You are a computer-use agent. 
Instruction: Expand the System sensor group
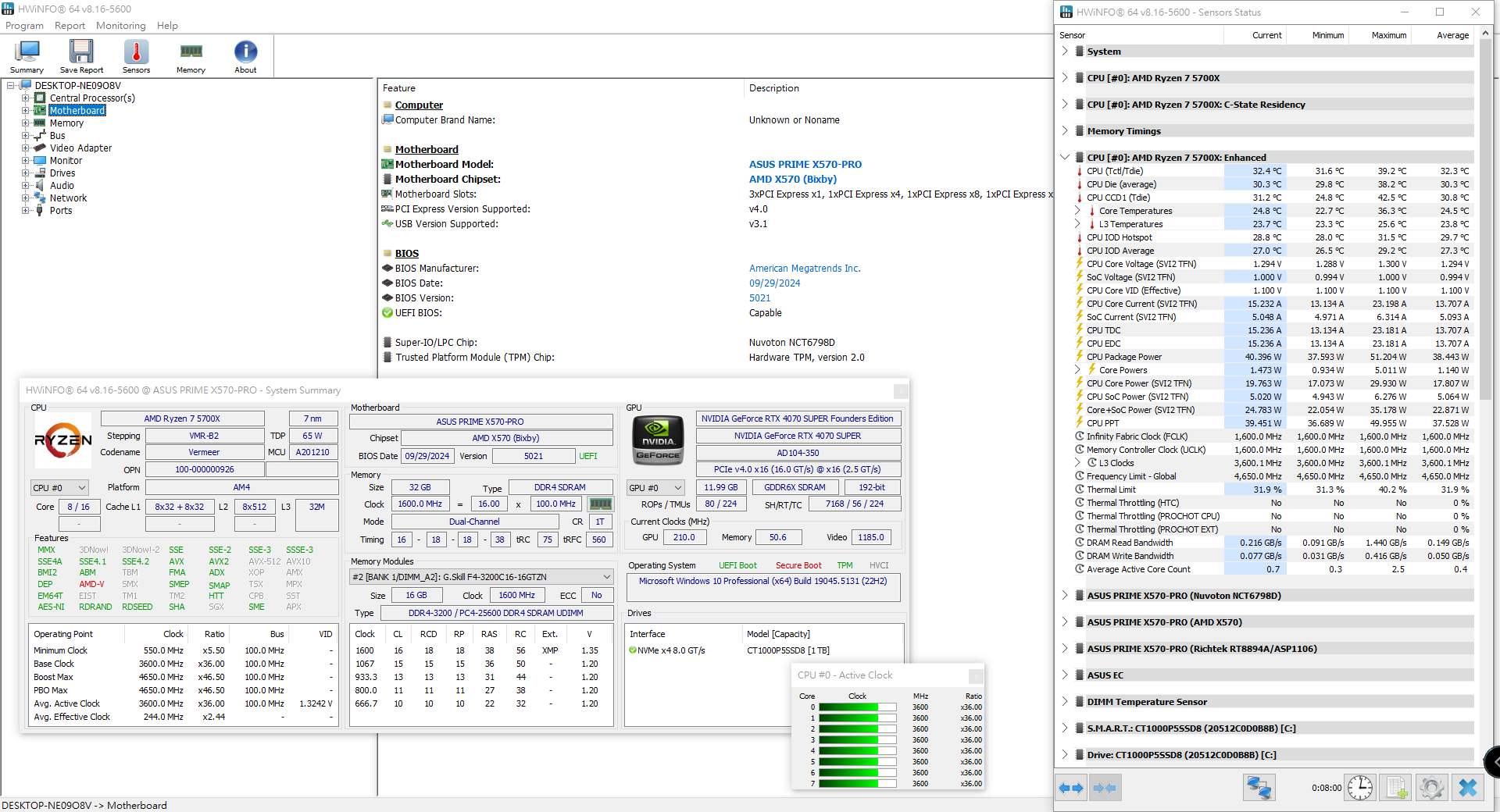(1065, 52)
